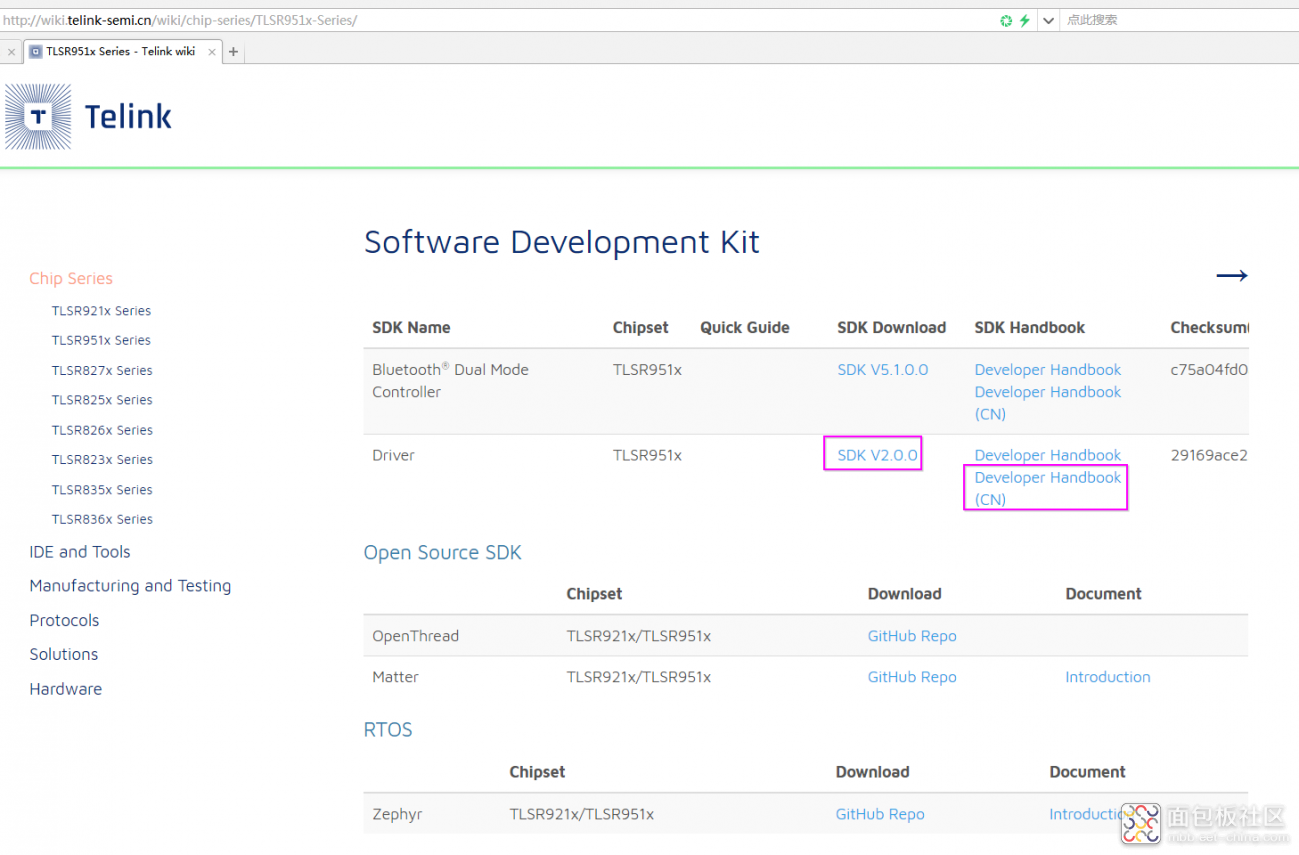1299x855 pixels.
Task: Download Driver SDK V2.0.0
Action: pyautogui.click(x=877, y=455)
